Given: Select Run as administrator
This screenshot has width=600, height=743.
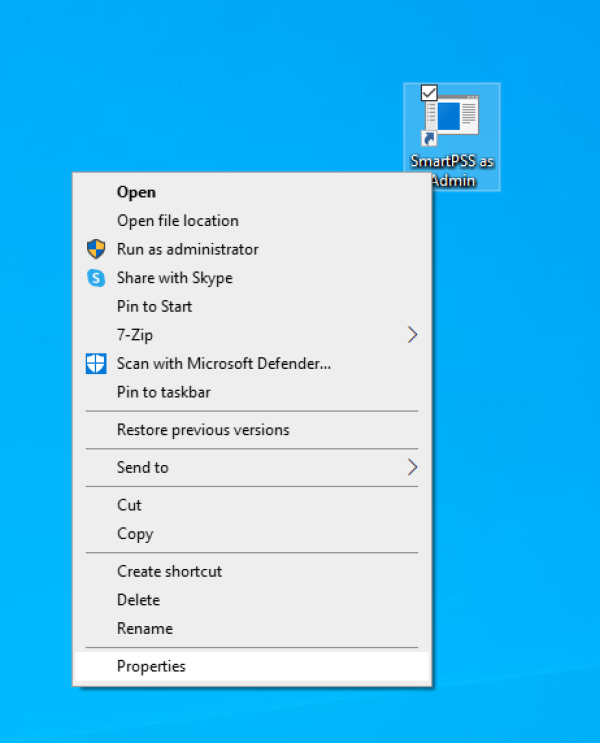Looking at the screenshot, I should click(187, 249).
